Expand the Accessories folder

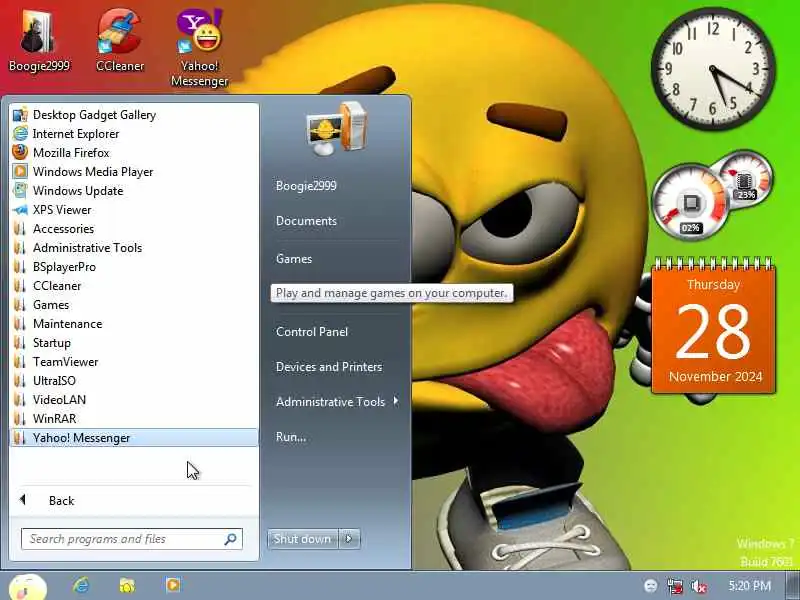point(134,229)
